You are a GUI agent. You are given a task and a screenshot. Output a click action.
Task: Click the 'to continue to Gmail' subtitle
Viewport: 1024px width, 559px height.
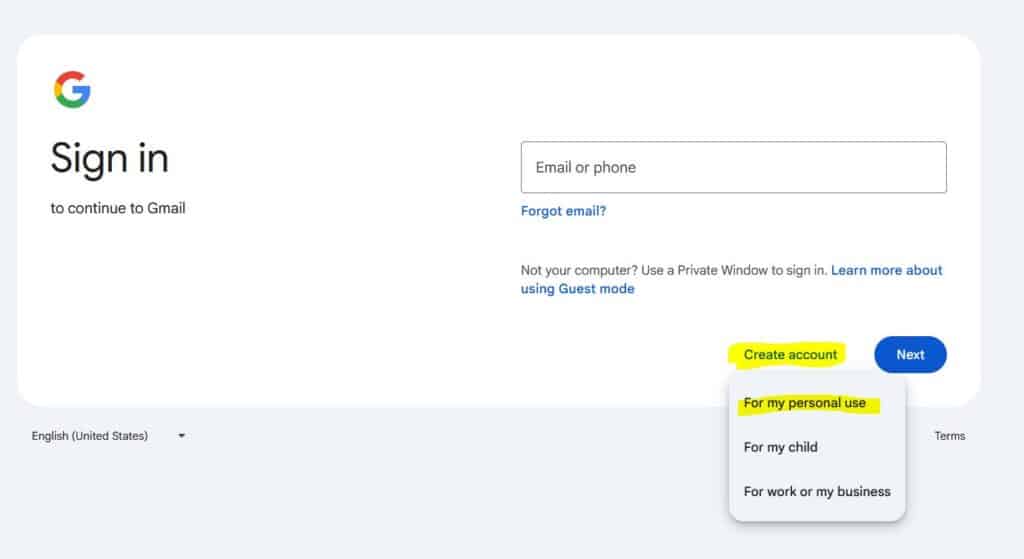(x=118, y=208)
